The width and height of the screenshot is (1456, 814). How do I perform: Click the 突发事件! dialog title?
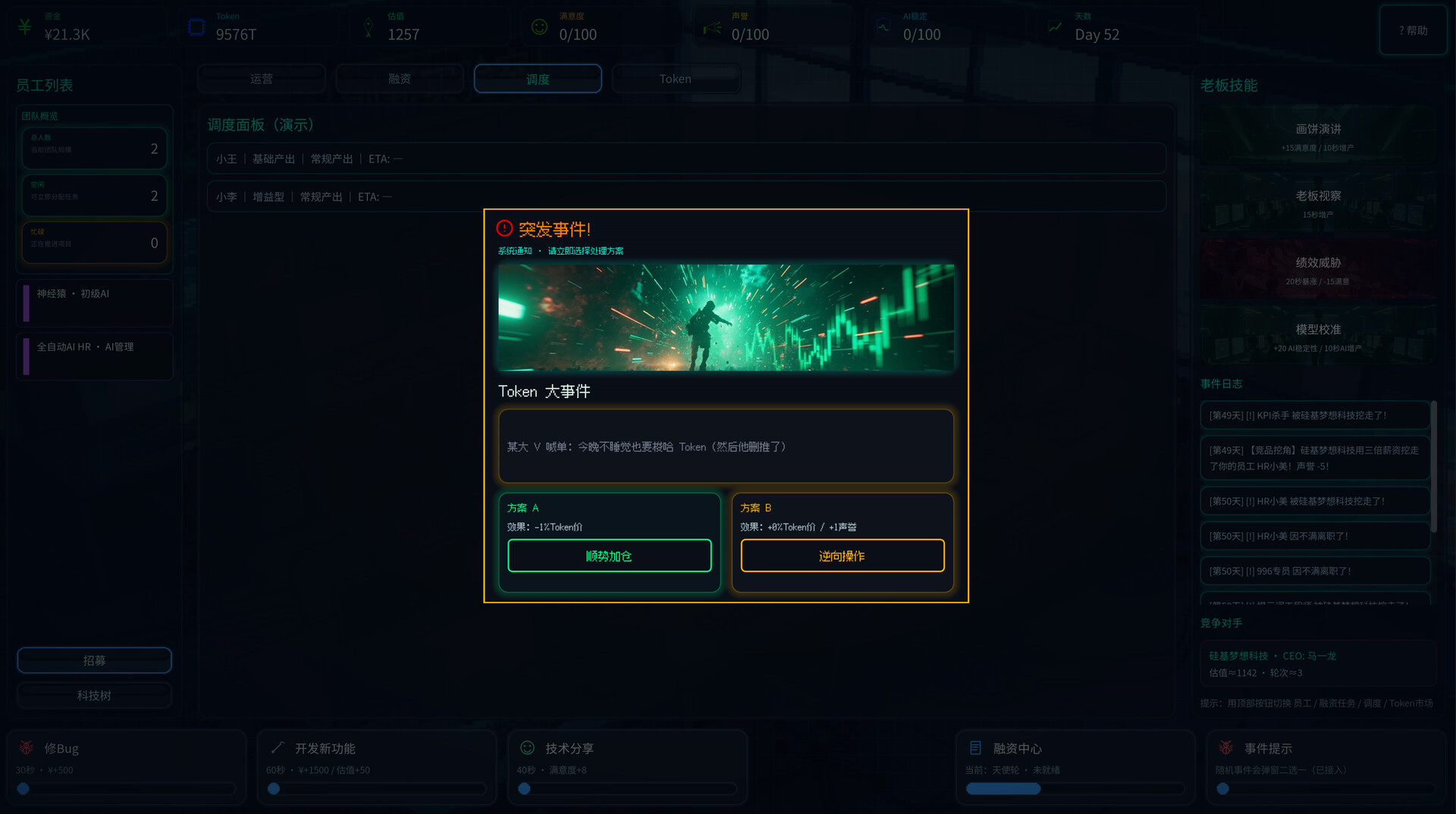click(x=554, y=229)
